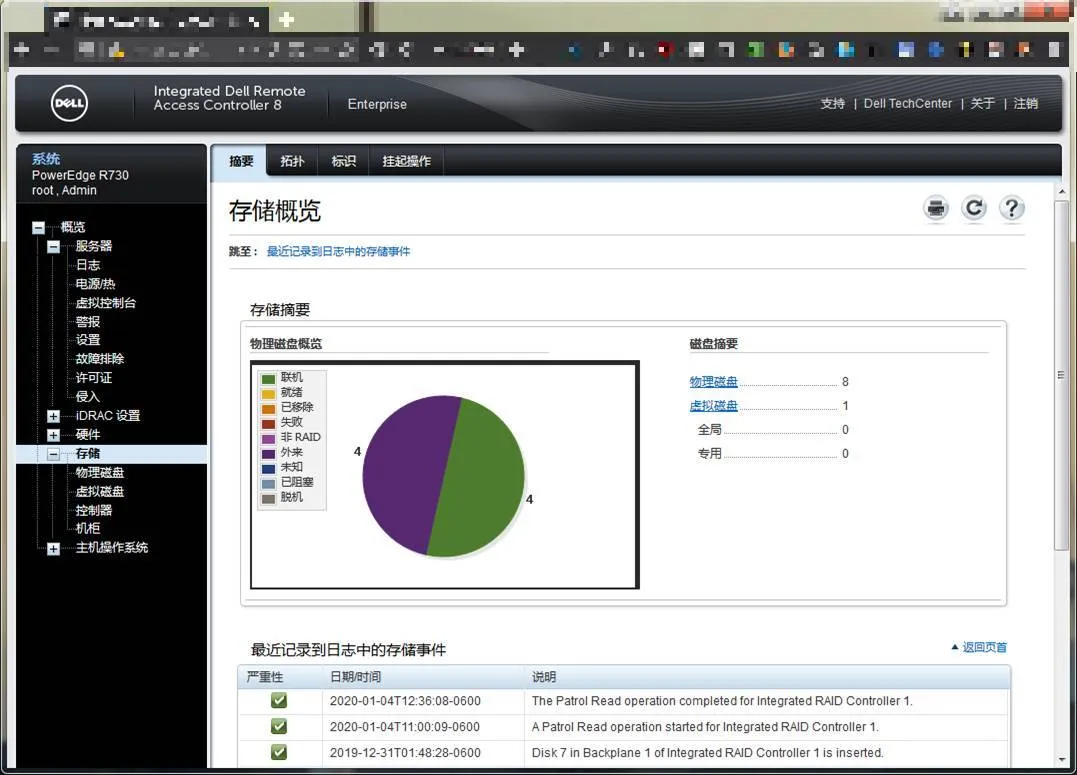Click the green check icon for 12:36:08 event

(279, 701)
